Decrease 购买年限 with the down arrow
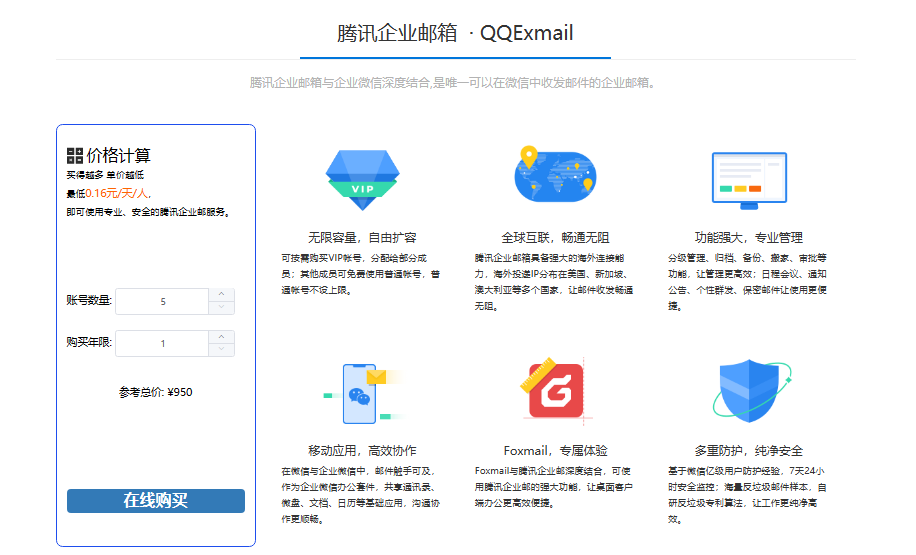Screen dimensions: 916x555 point(221,350)
